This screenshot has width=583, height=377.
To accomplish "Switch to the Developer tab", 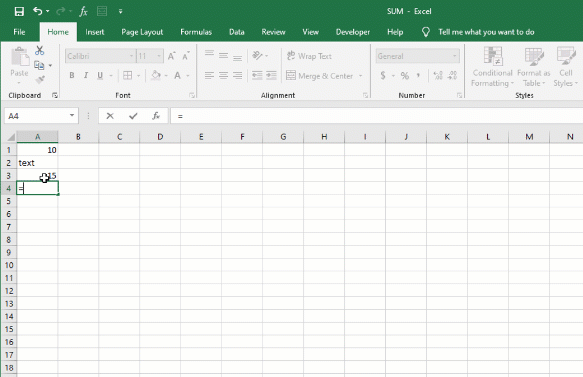I will coord(353,32).
